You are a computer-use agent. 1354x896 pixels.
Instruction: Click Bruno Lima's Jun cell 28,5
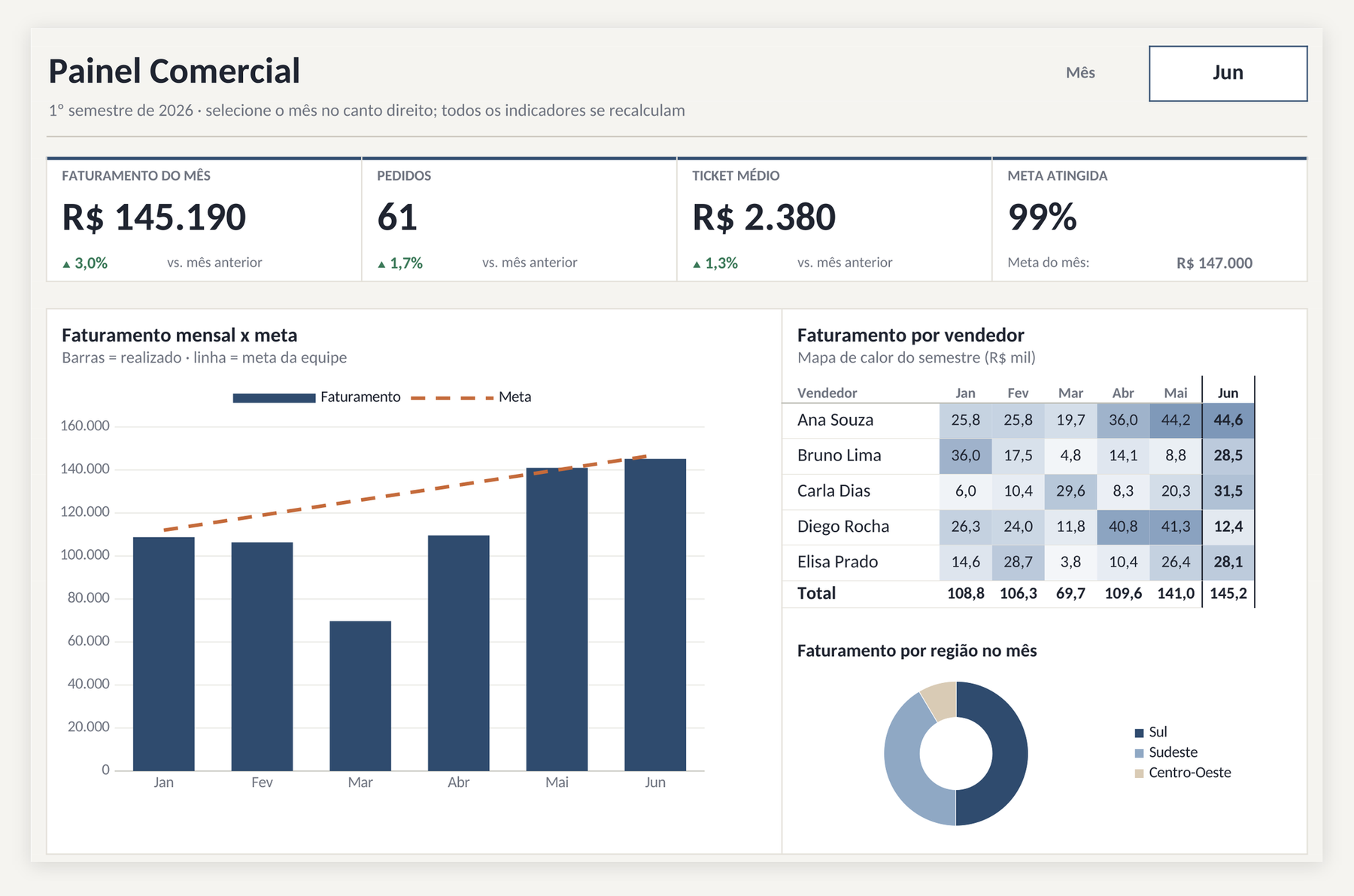click(1228, 456)
